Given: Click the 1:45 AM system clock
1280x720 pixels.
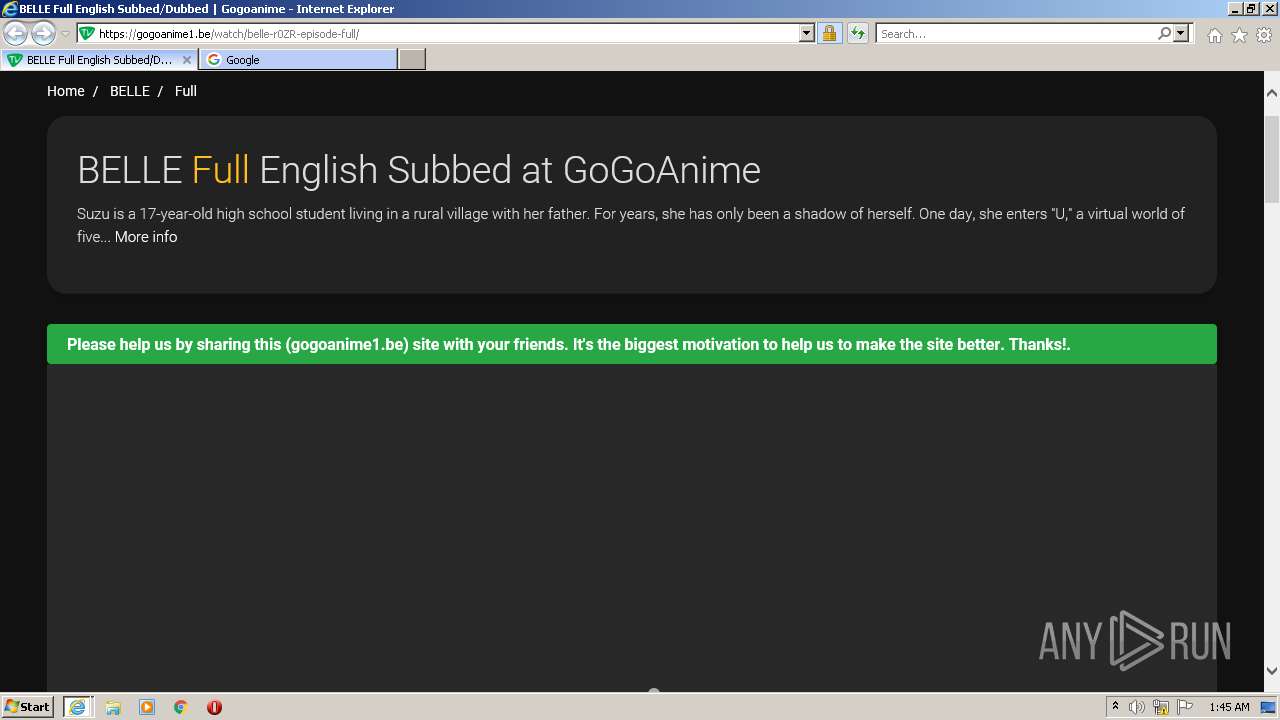Looking at the screenshot, I should [1229, 707].
